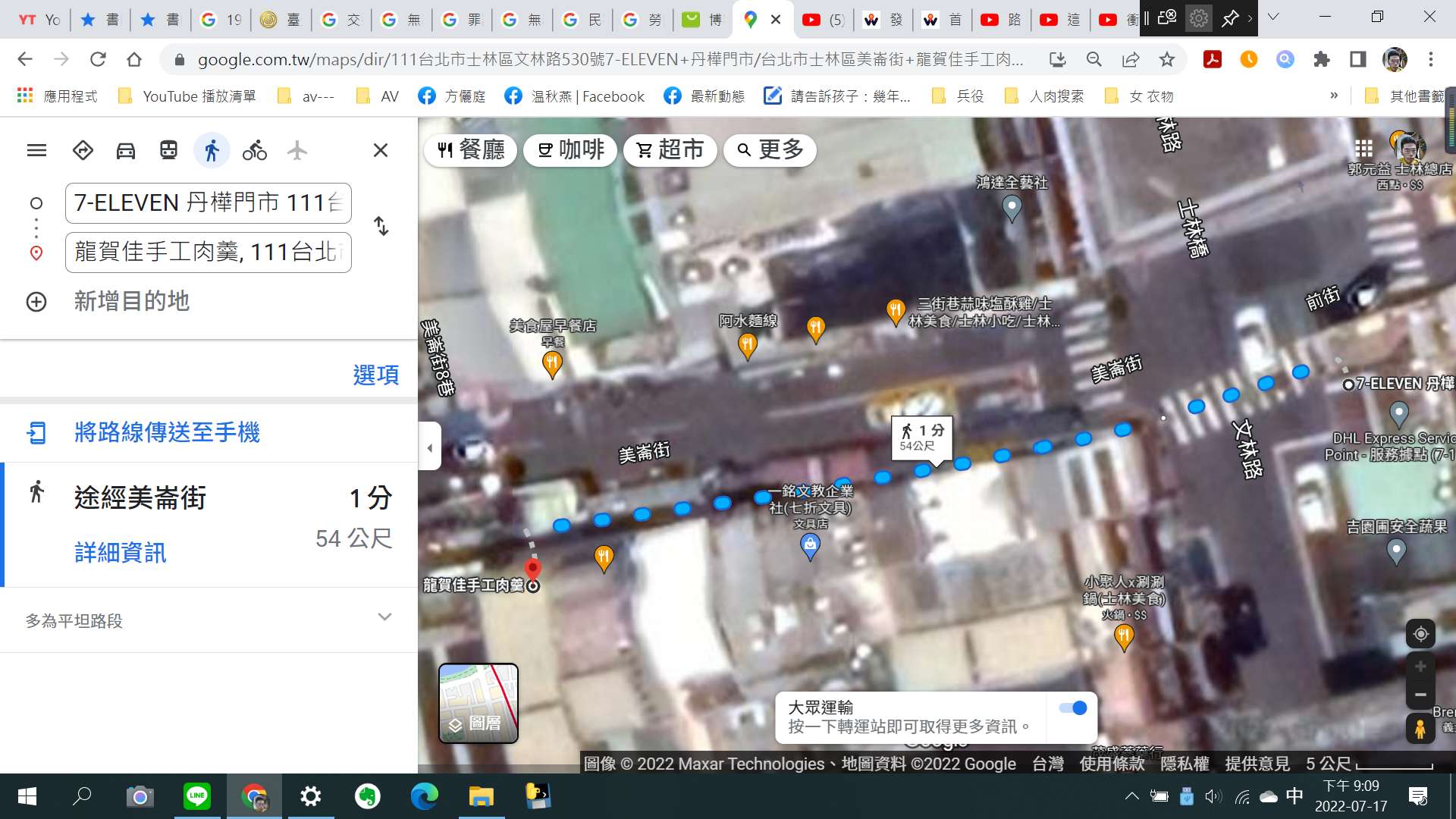Show hidden system tray icons
Image resolution: width=1456 pixels, height=819 pixels.
(x=1131, y=796)
